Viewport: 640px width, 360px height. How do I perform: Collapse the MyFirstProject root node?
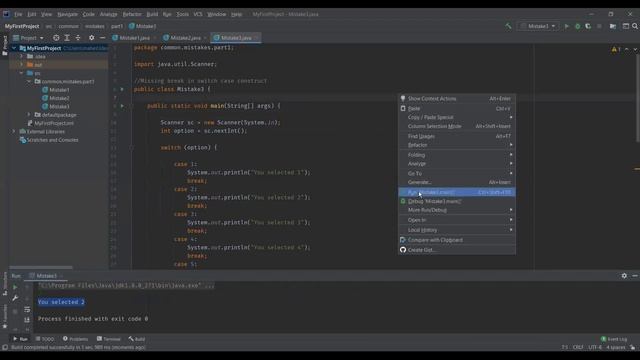14,48
